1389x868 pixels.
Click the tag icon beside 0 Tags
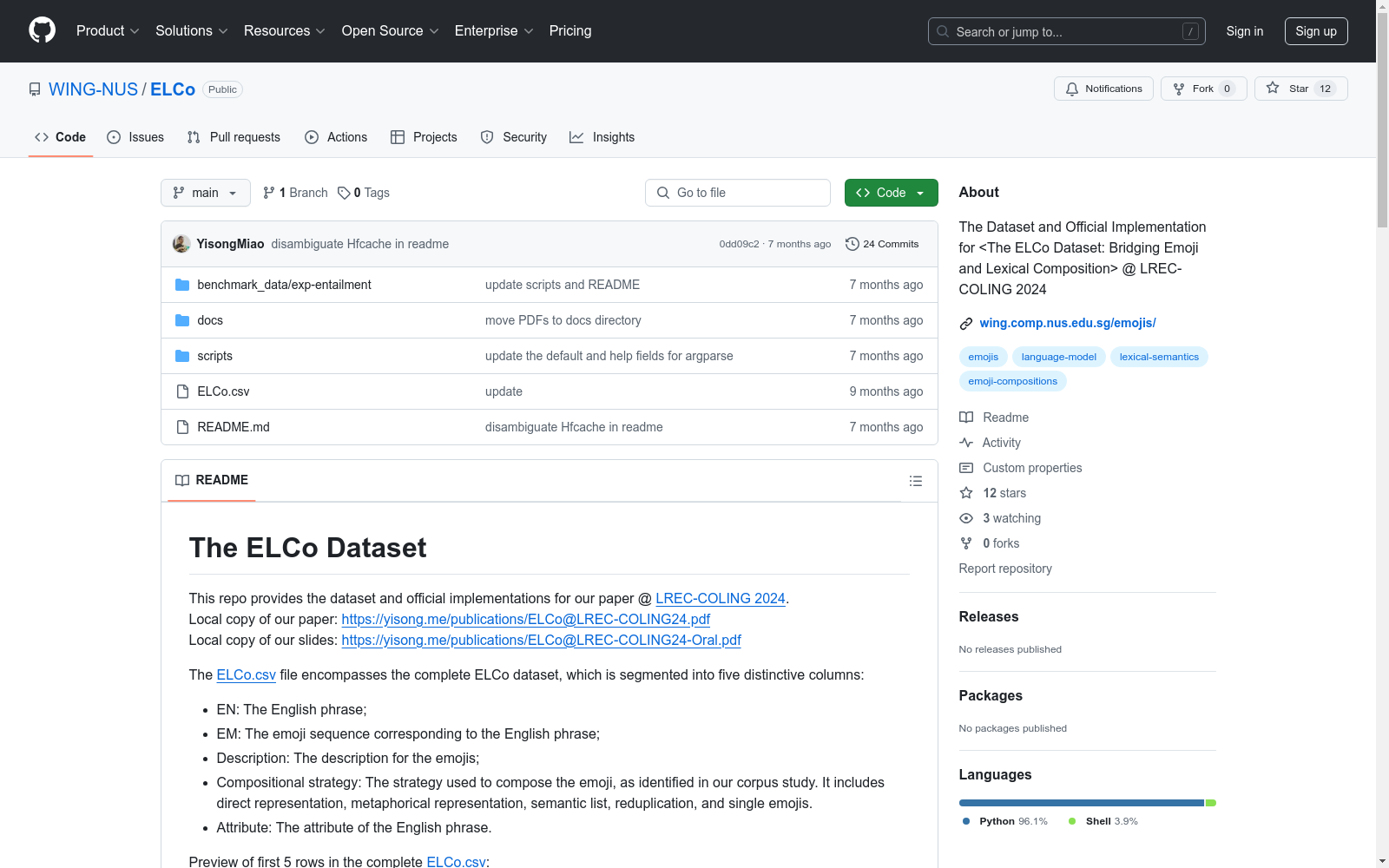344,193
